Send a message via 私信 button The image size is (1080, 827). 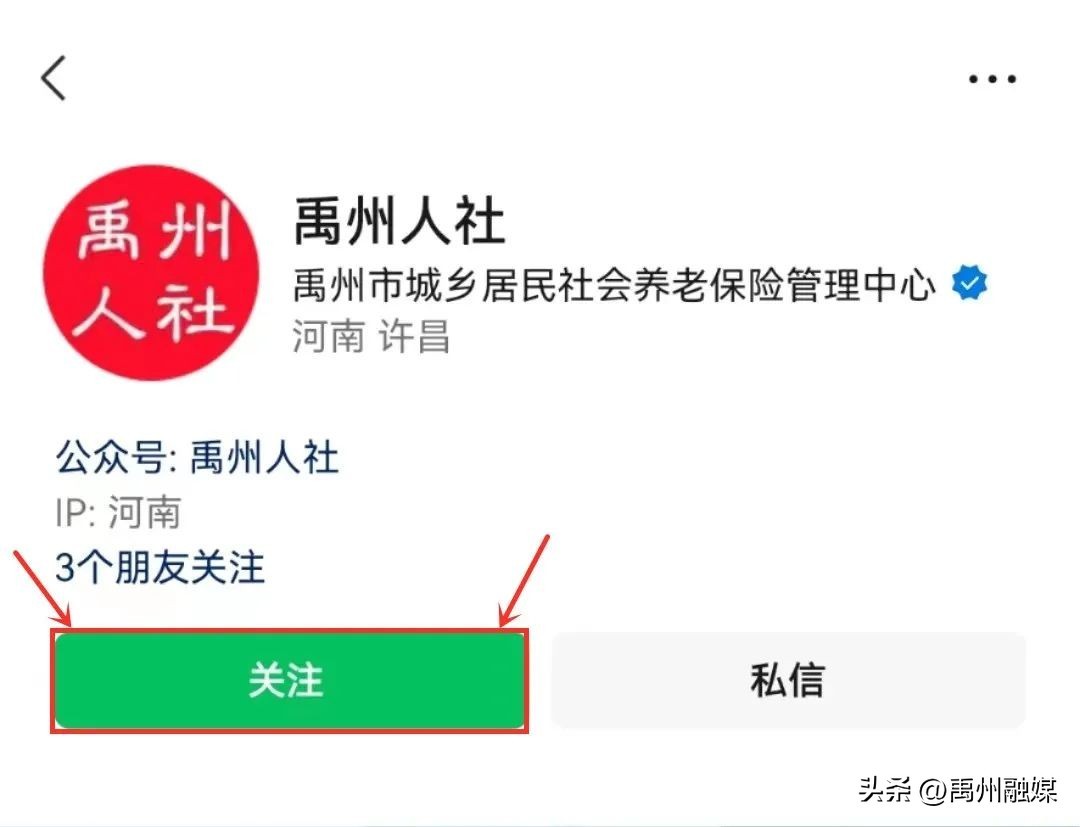pyautogui.click(x=789, y=680)
